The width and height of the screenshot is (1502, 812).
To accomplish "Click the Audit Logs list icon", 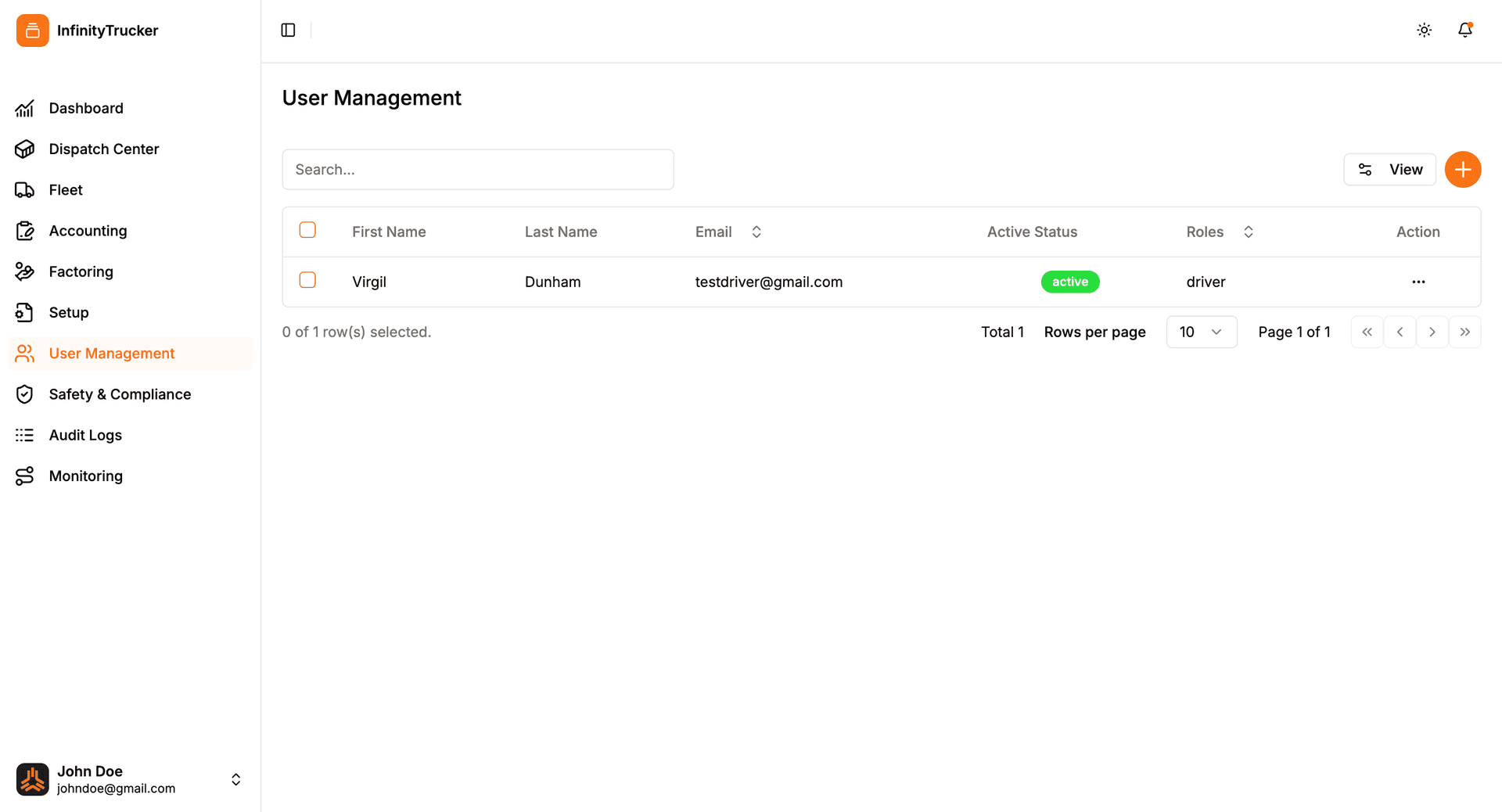I will pos(25,435).
